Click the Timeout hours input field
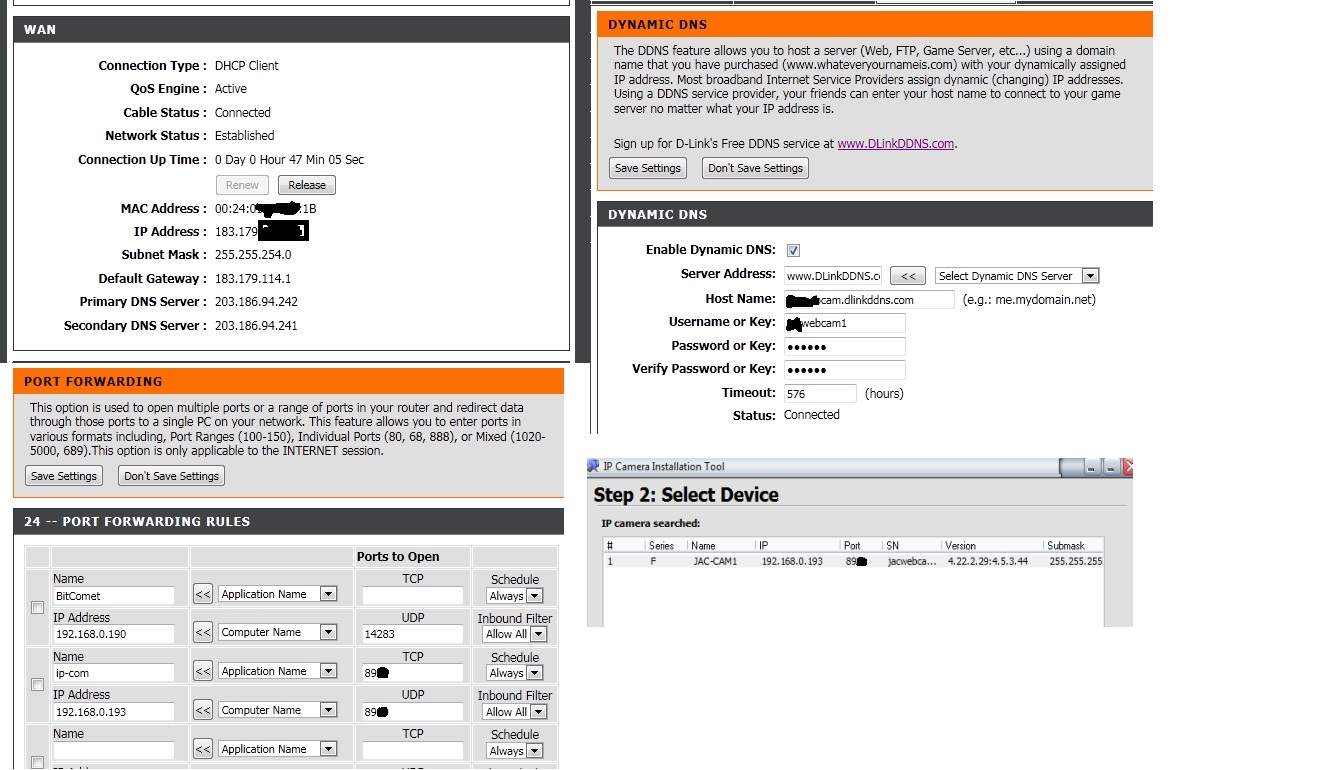The image size is (1338, 770). (820, 394)
